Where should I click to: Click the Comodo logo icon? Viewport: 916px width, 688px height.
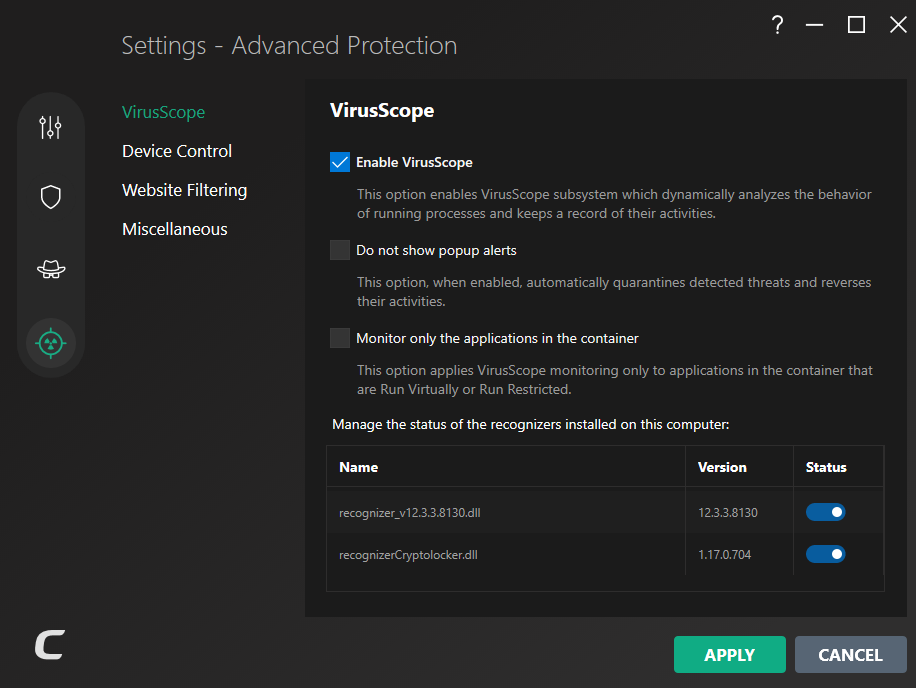click(49, 646)
